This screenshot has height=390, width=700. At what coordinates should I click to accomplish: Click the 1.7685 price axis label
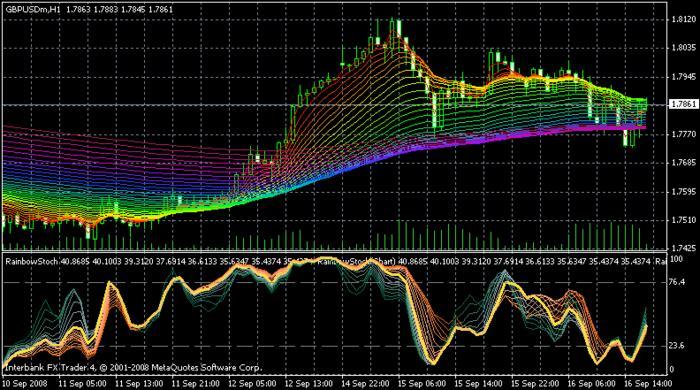click(683, 162)
